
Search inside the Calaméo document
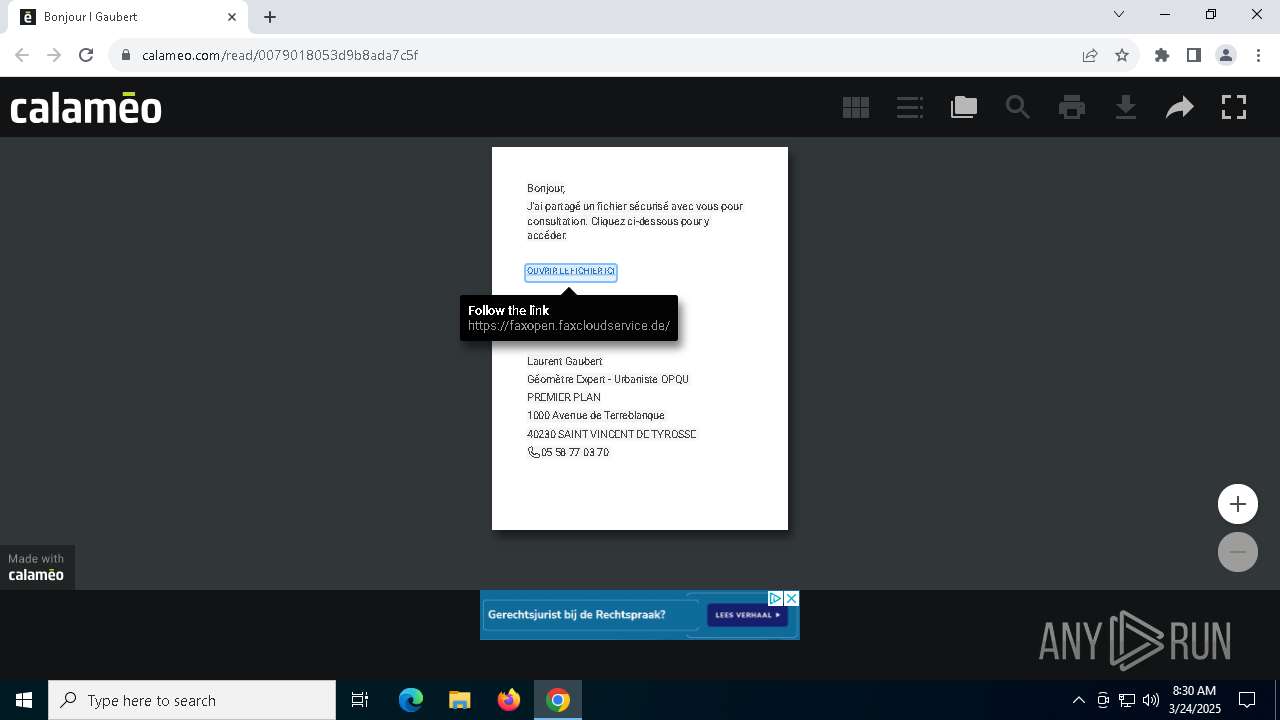[1018, 107]
